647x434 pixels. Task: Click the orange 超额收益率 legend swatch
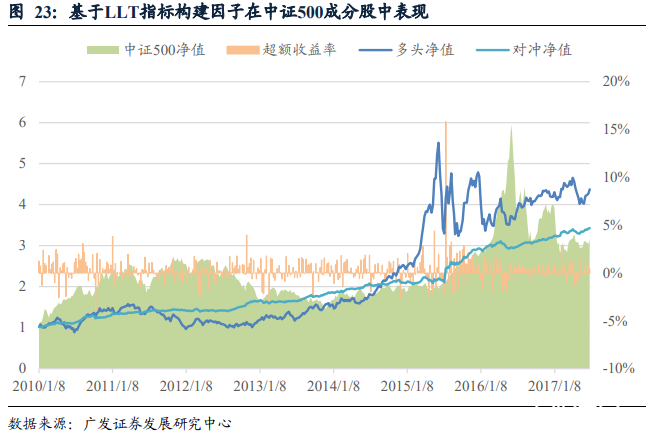coord(243,50)
